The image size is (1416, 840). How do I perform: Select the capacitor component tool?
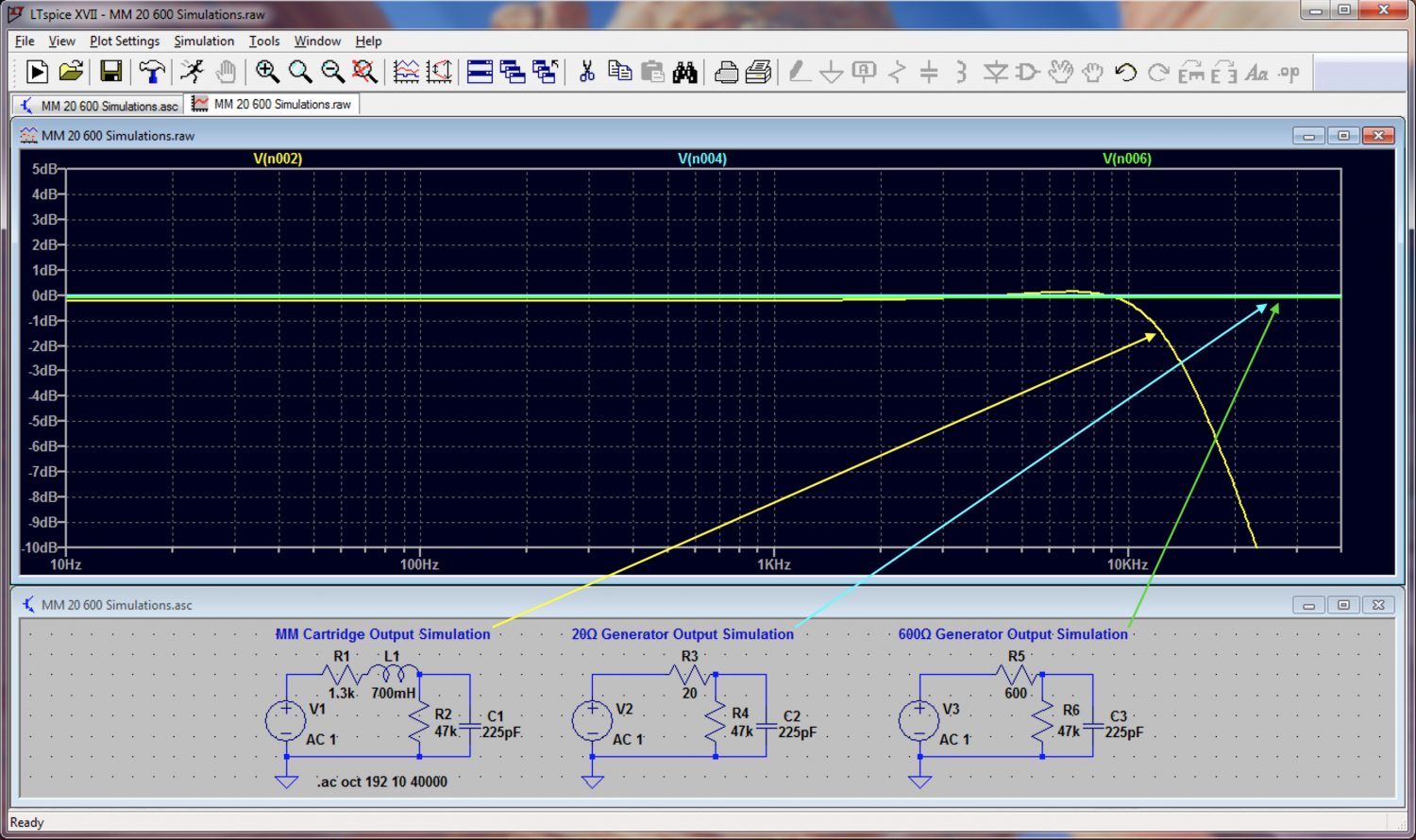click(x=929, y=72)
